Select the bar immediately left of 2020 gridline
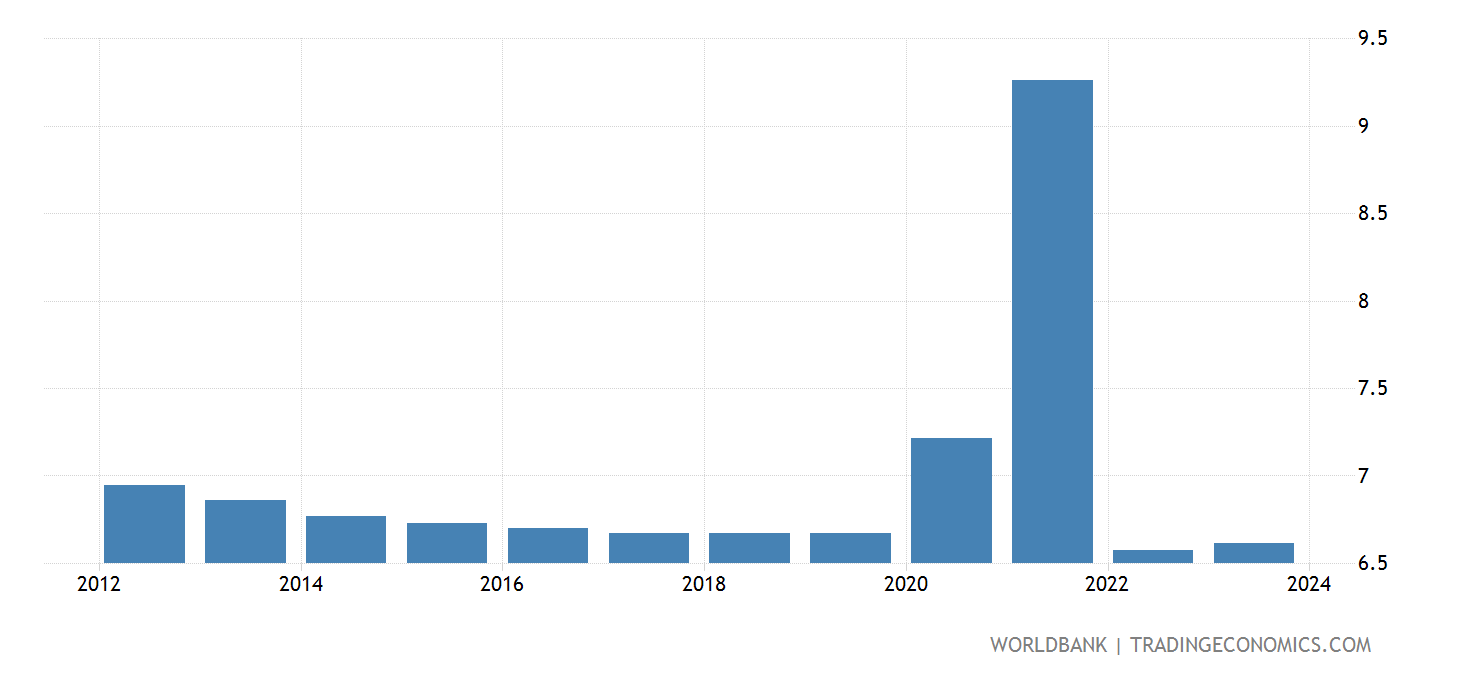Screen dimensions: 1460x680 click(x=850, y=548)
